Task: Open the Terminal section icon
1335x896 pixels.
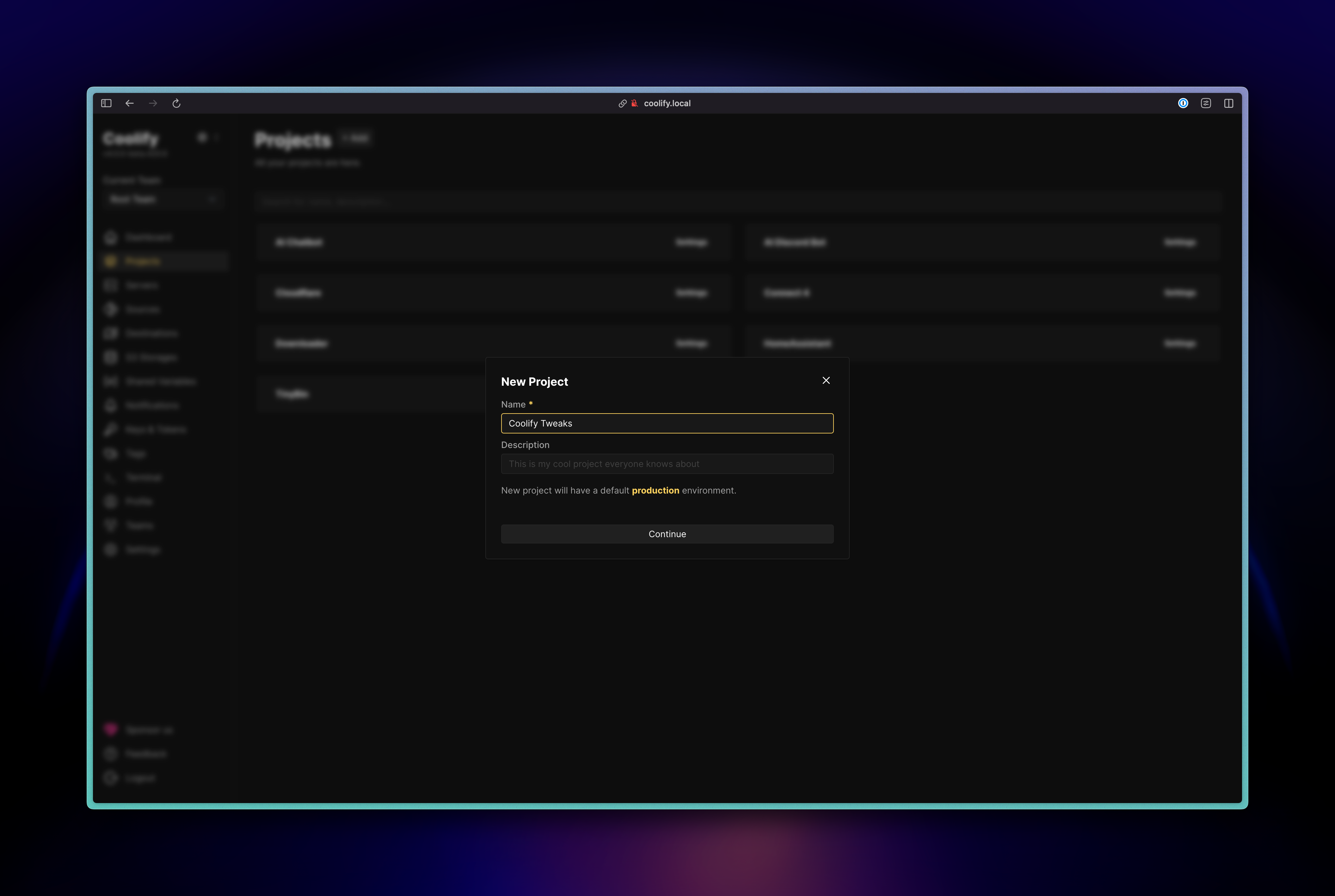Action: [110, 477]
